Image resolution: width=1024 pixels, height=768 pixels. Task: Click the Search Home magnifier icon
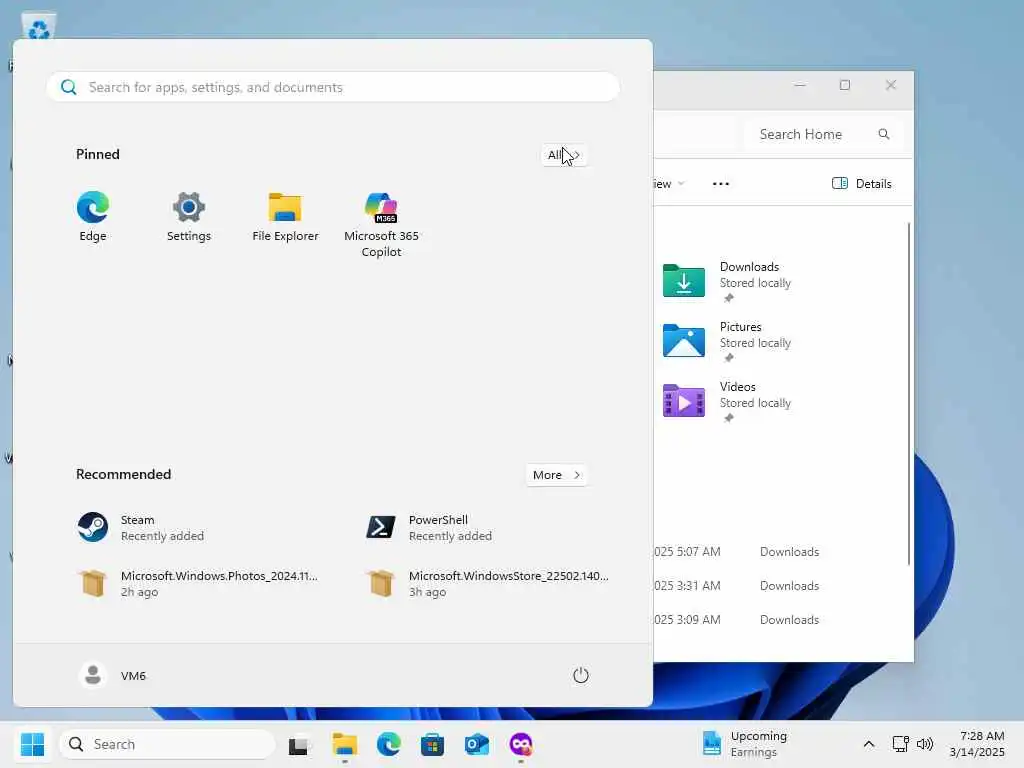[884, 134]
